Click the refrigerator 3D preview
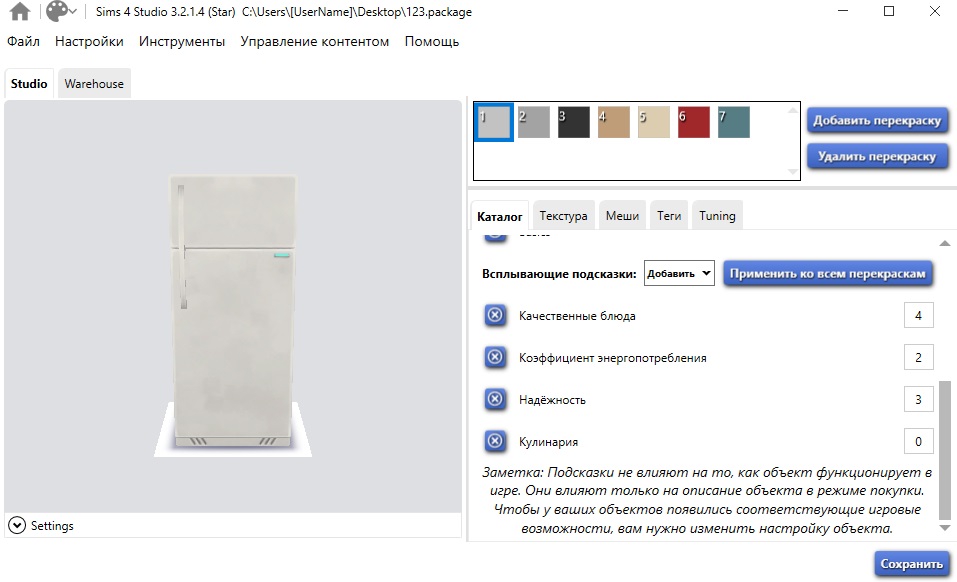The image size is (957, 582). click(233, 312)
